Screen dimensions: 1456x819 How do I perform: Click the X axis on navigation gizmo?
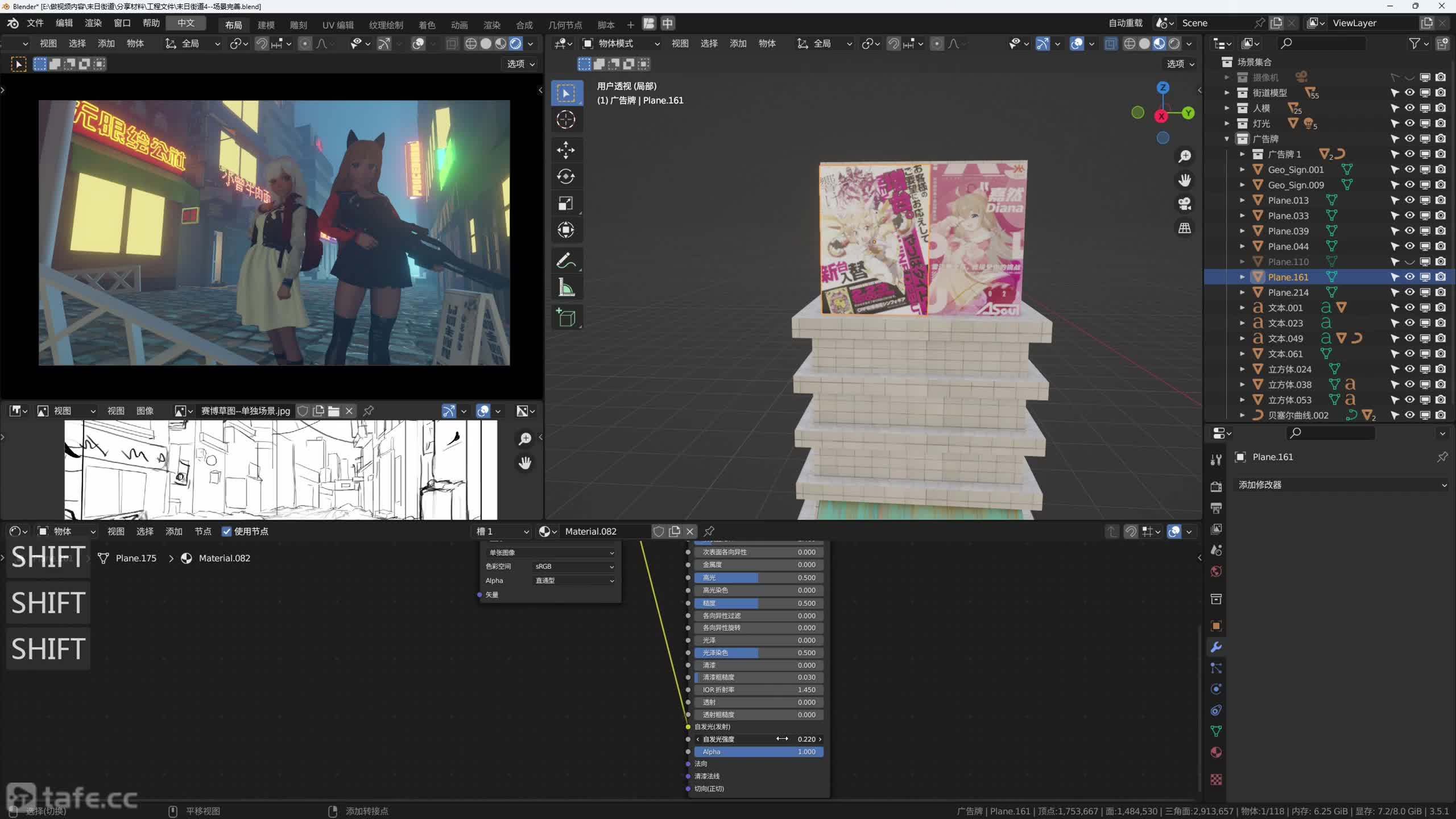point(1161,116)
